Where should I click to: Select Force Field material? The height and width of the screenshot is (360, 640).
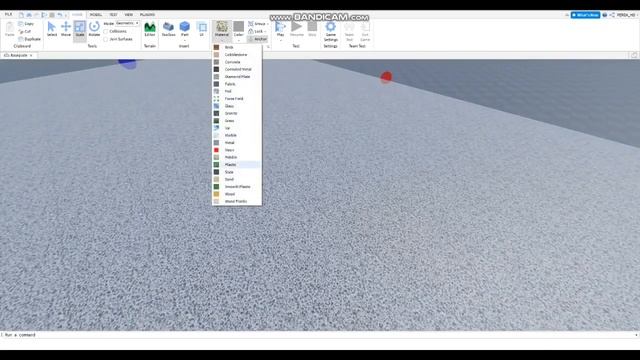(237, 99)
